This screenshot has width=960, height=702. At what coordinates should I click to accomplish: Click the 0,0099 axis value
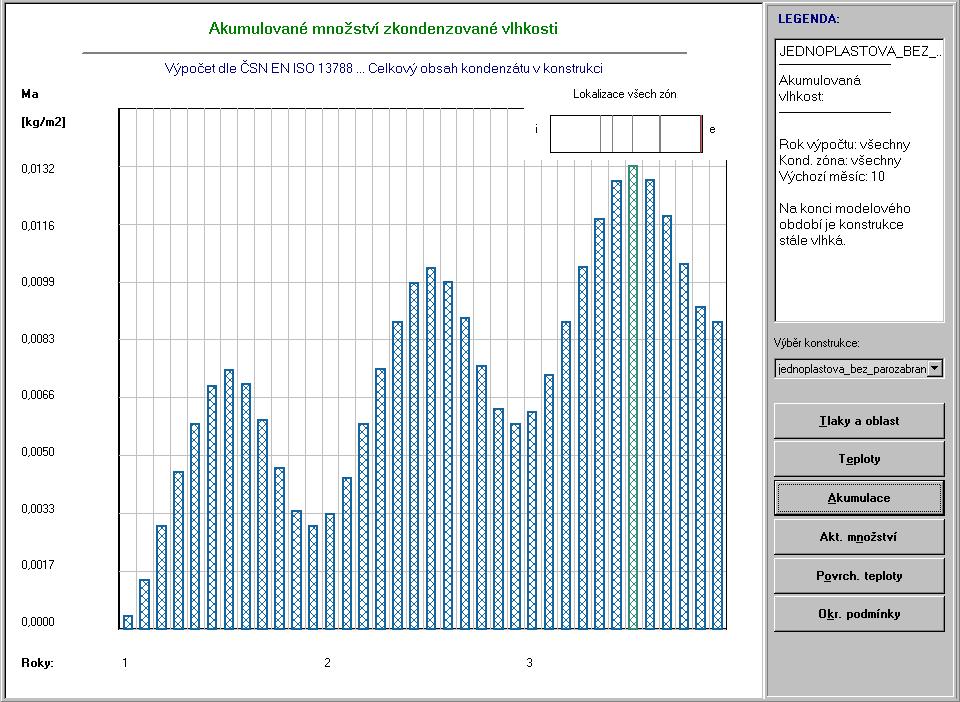point(38,282)
